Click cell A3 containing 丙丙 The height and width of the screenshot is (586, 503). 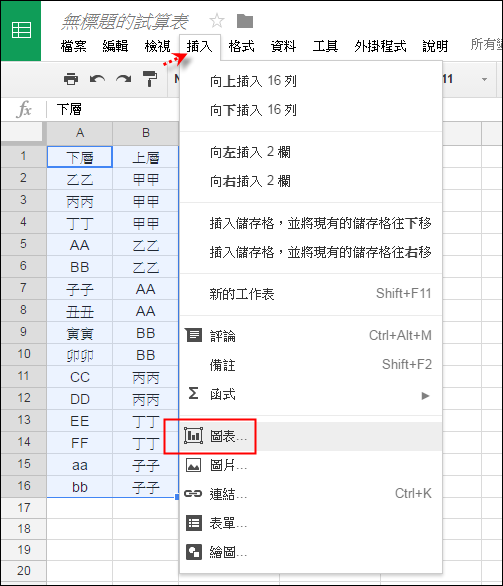click(x=80, y=201)
